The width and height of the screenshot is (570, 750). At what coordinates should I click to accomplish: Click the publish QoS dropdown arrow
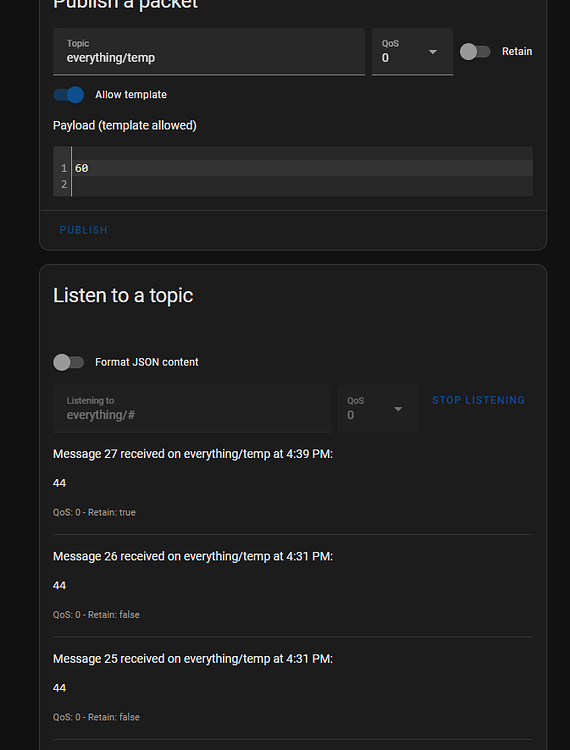433,52
